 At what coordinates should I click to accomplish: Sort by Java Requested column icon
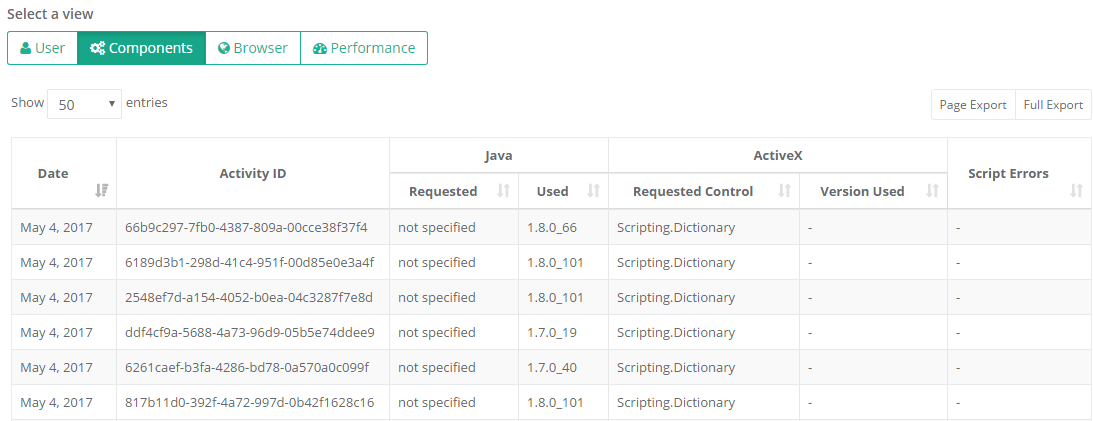click(x=503, y=191)
